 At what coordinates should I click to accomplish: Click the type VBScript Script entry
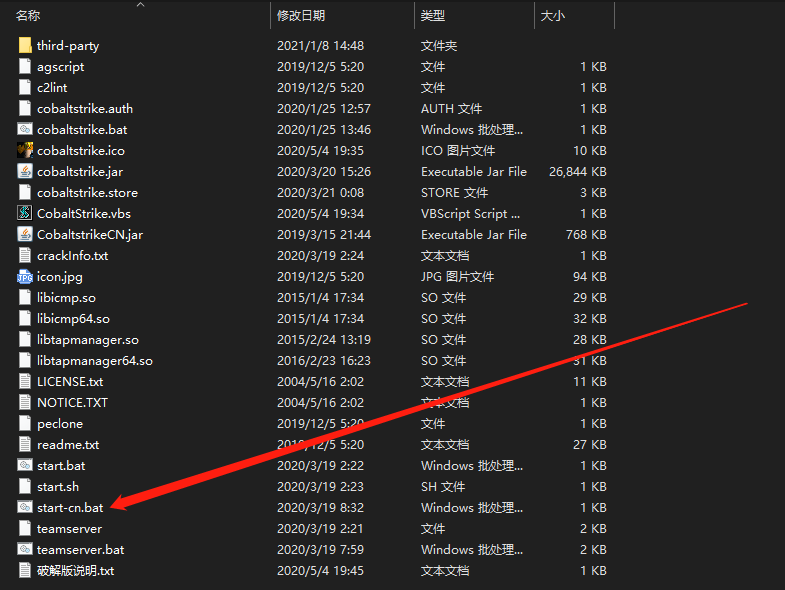coord(471,214)
